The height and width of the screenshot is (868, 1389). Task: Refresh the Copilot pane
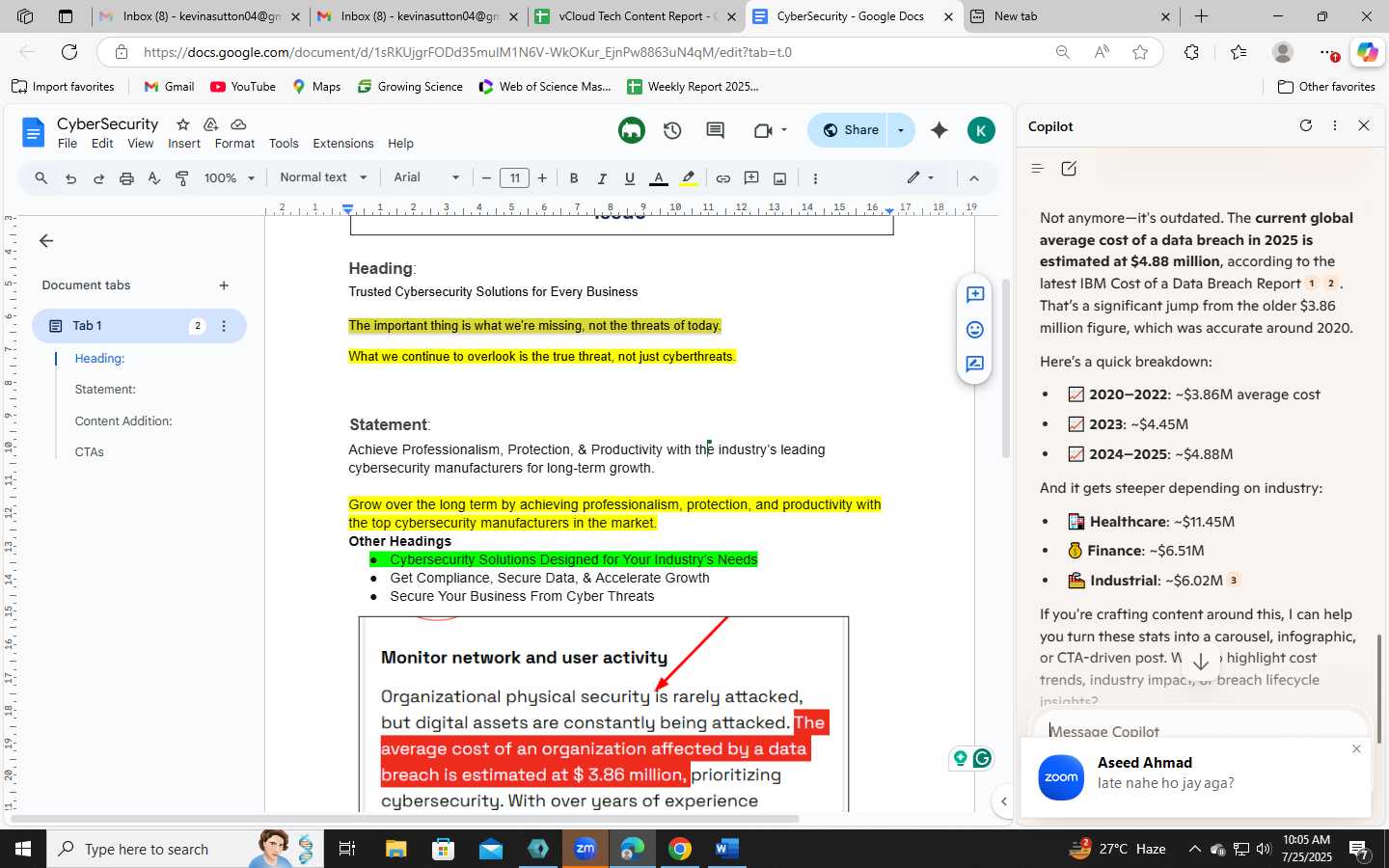[1306, 125]
